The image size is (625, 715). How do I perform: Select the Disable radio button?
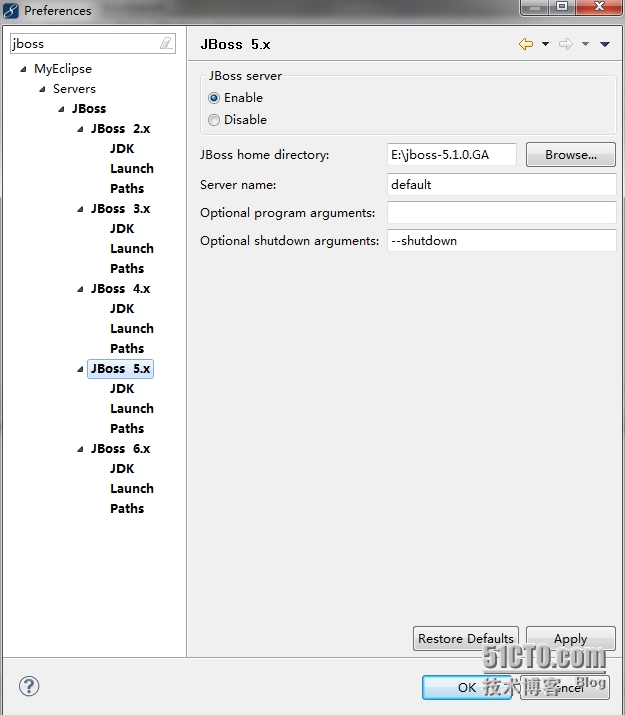(x=214, y=120)
